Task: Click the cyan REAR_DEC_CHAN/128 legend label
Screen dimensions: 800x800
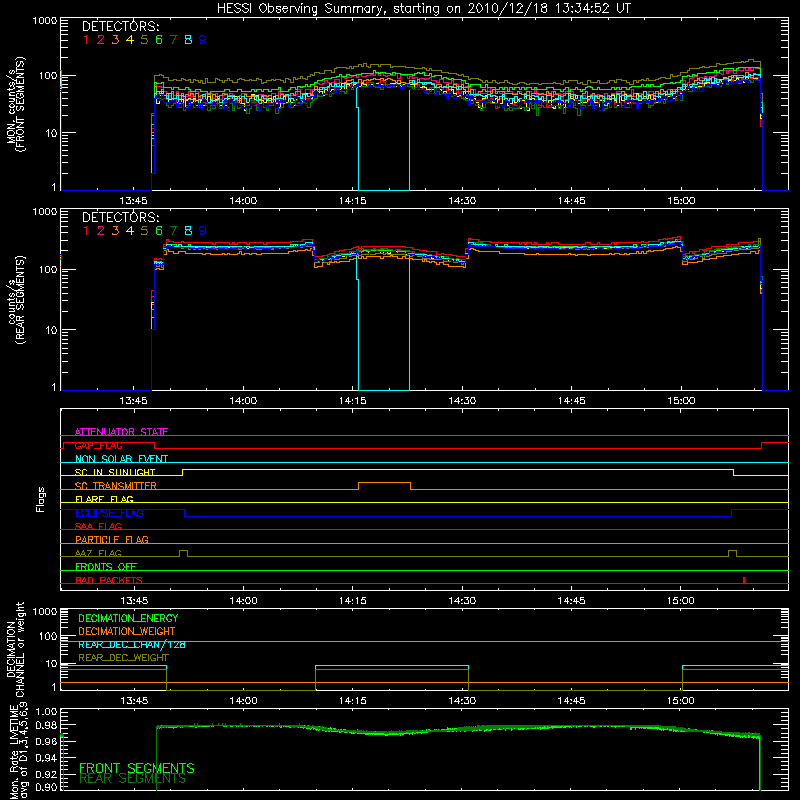Action: click(x=132, y=644)
